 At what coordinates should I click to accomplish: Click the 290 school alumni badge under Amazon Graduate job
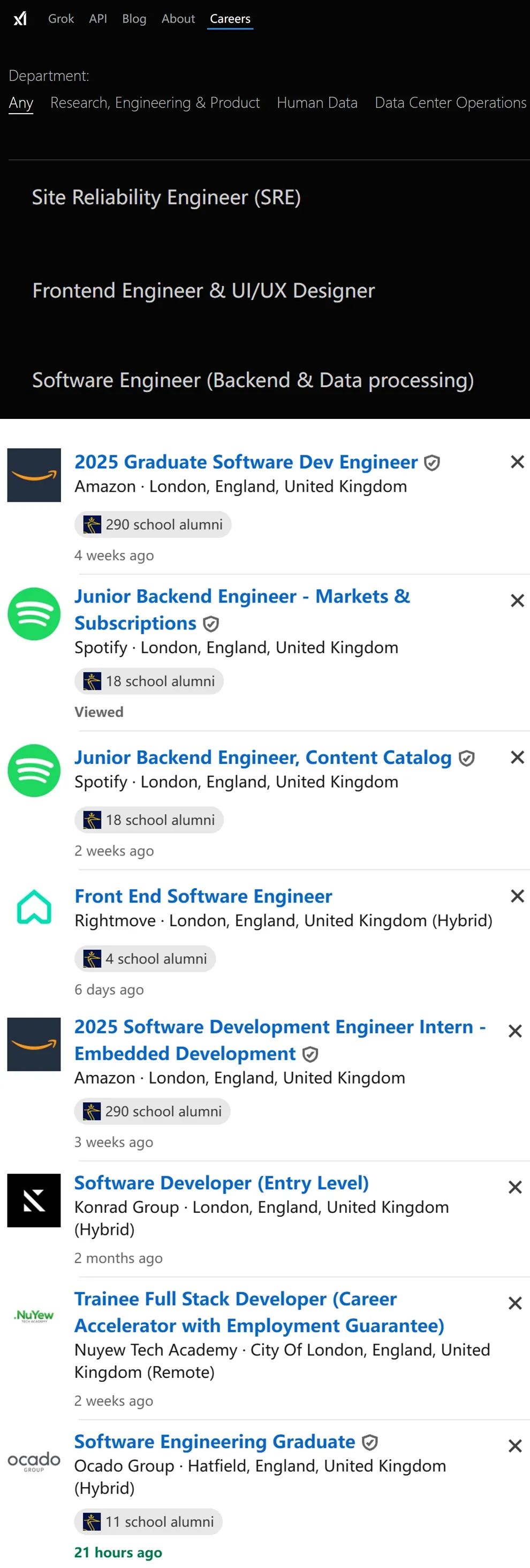coord(153,524)
